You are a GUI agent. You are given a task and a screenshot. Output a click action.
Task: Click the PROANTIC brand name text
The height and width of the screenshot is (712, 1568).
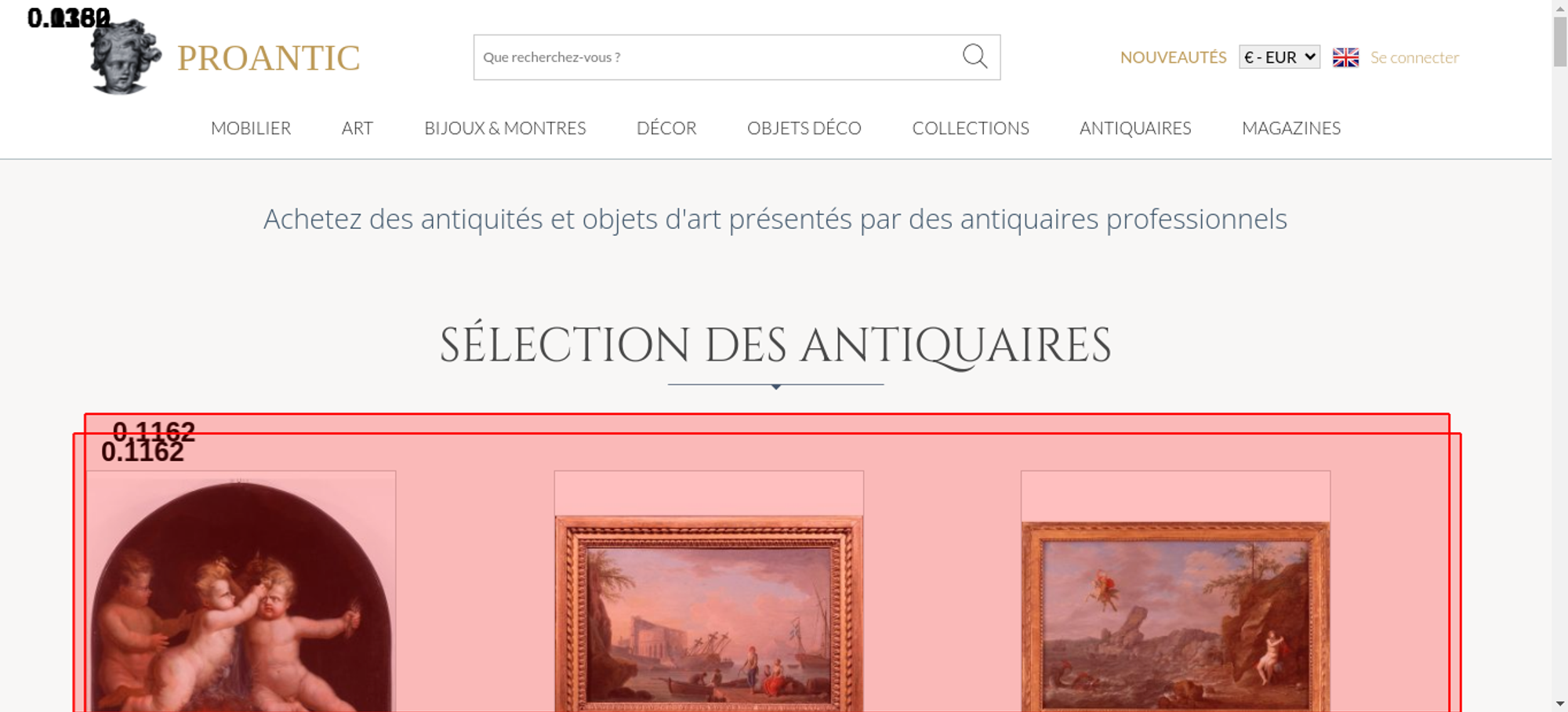[x=268, y=58]
